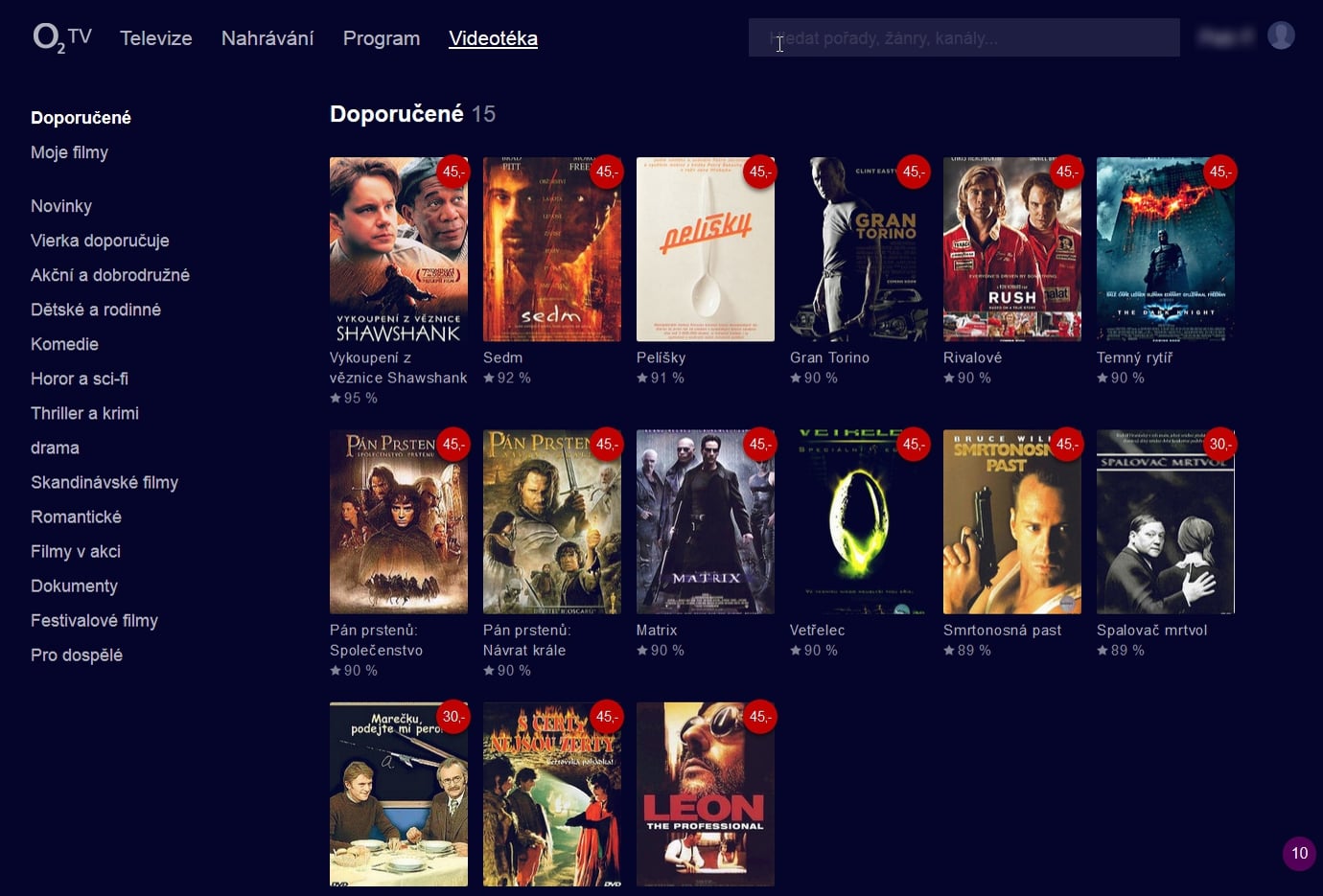This screenshot has width=1323, height=896.
Task: Select the drama category
Action: pos(55,448)
